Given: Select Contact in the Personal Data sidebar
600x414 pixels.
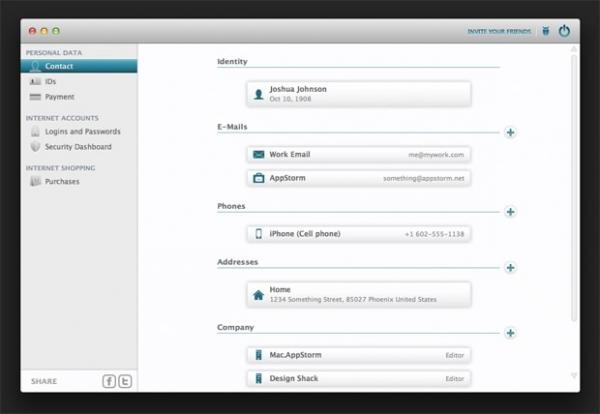Looking at the screenshot, I should tap(79, 66).
